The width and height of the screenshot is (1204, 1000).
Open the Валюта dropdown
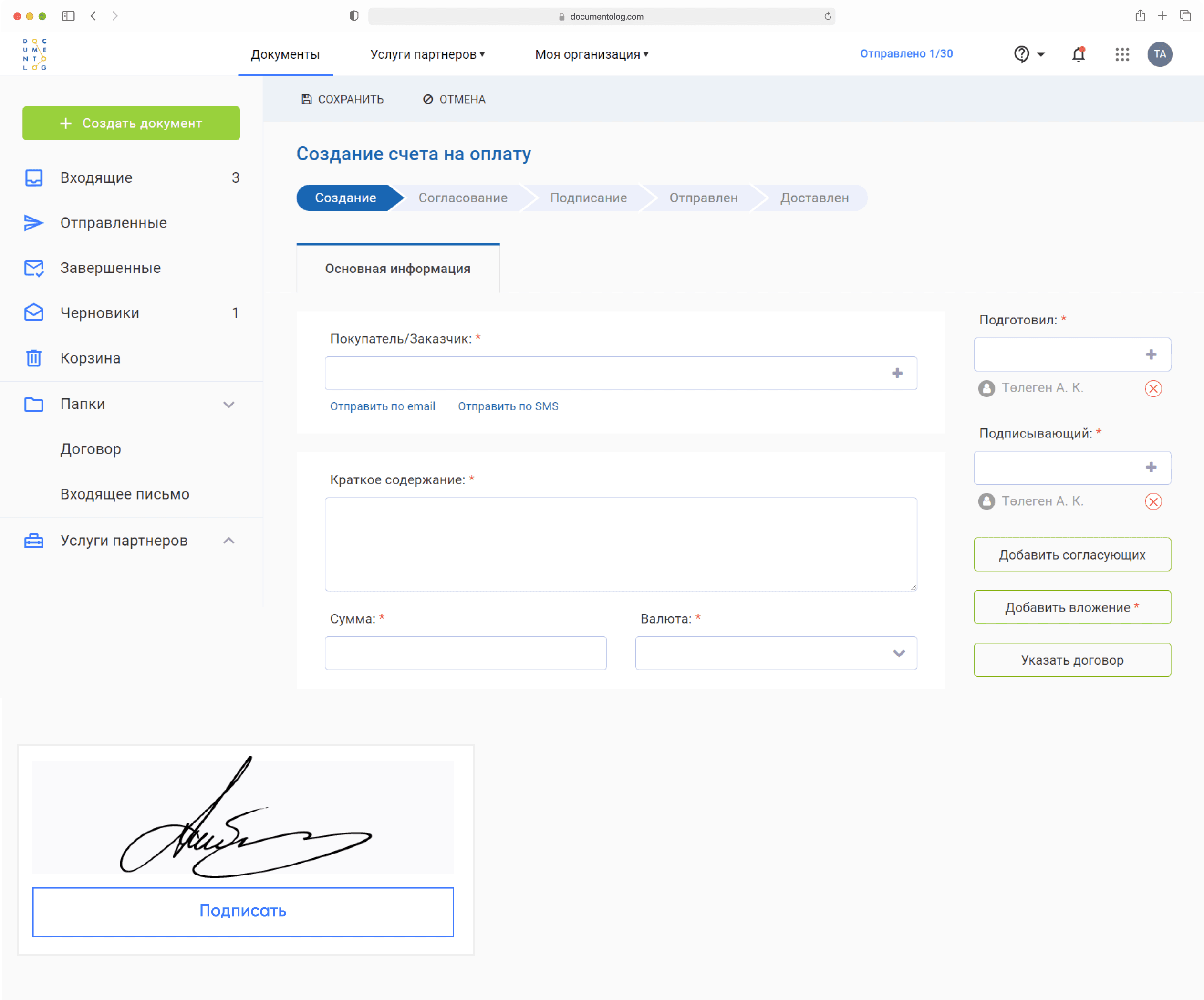tap(776, 653)
